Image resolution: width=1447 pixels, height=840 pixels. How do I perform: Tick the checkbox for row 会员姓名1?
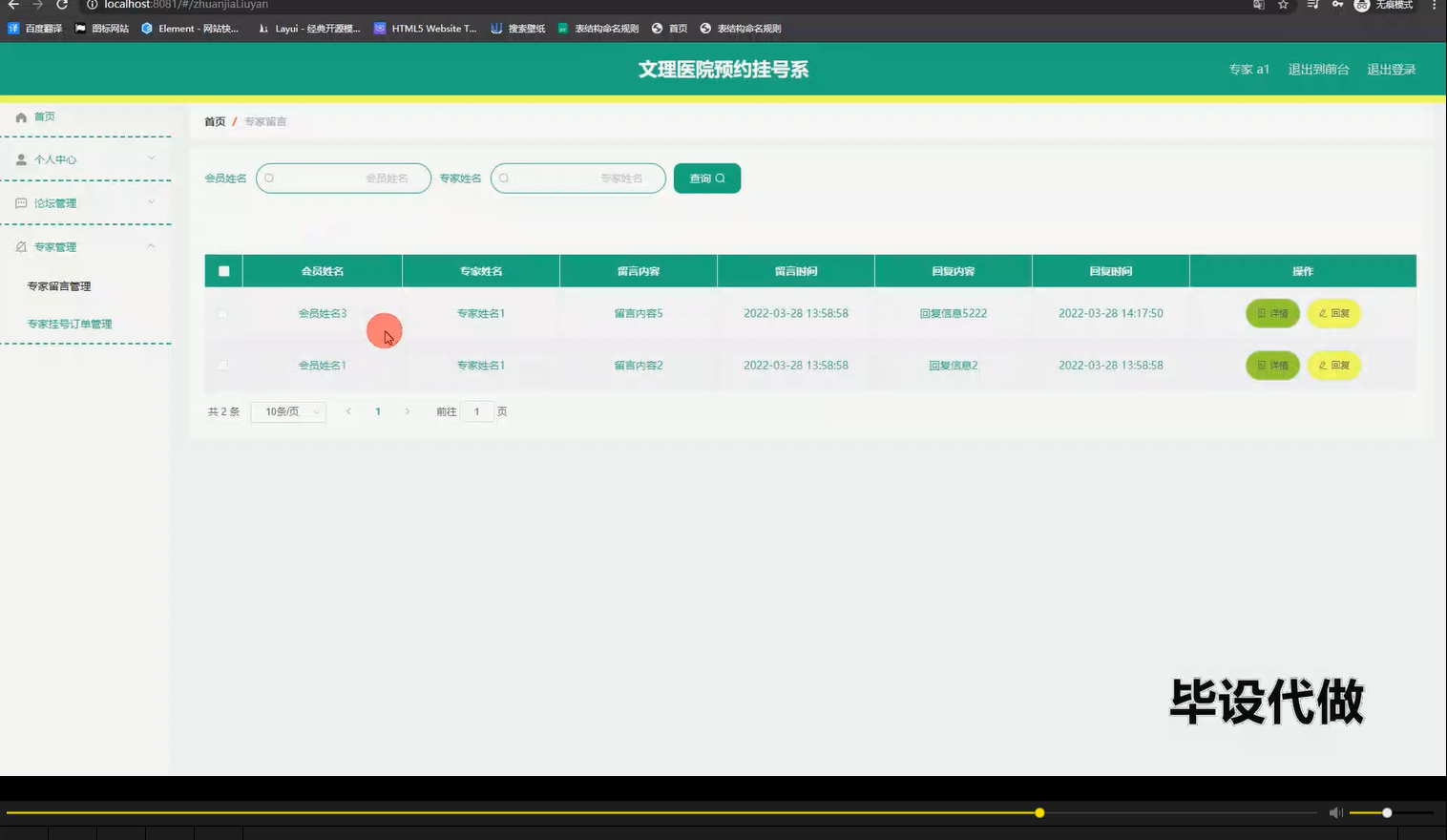[222, 365]
